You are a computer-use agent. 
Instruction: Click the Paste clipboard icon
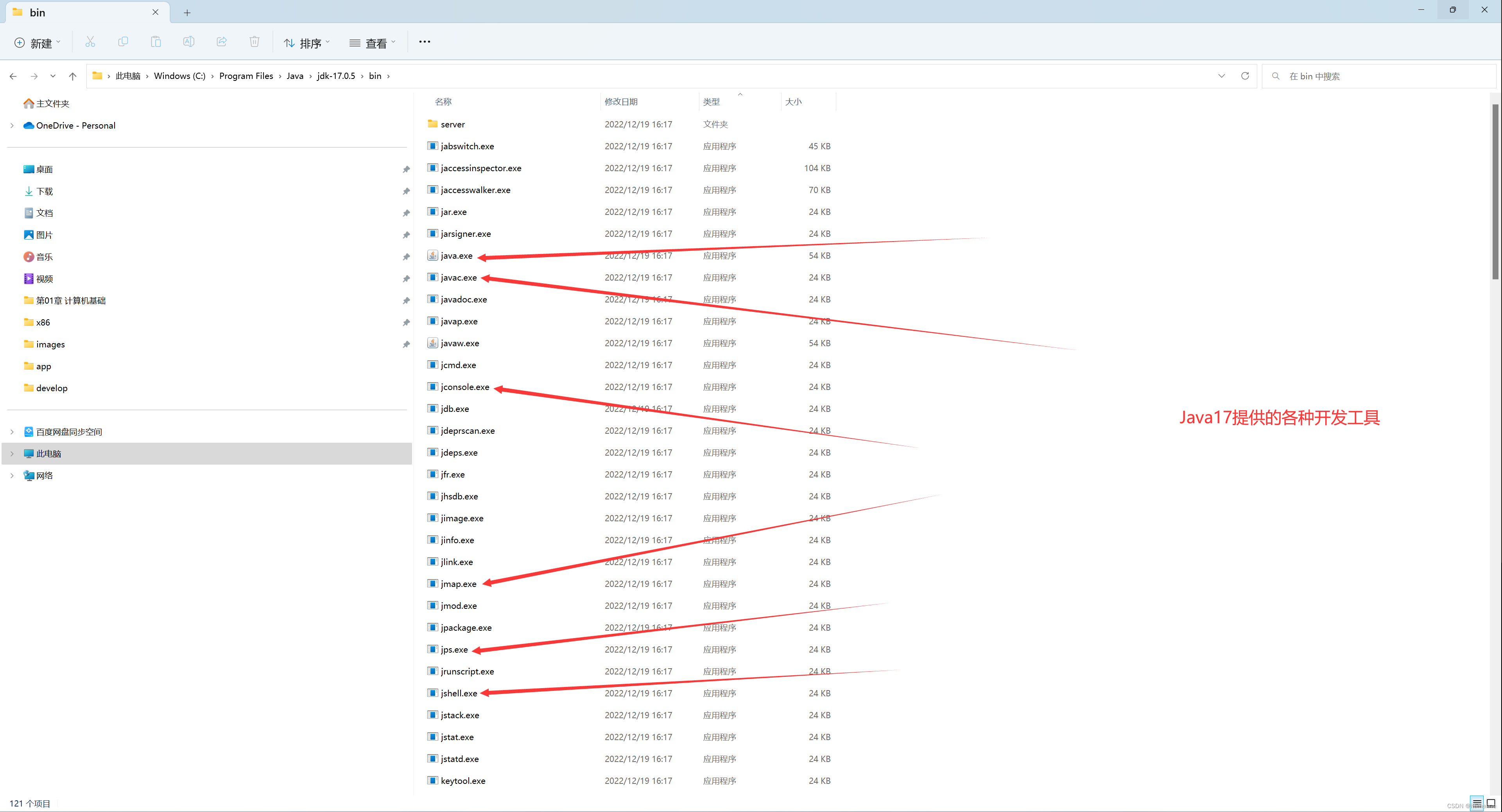[156, 42]
